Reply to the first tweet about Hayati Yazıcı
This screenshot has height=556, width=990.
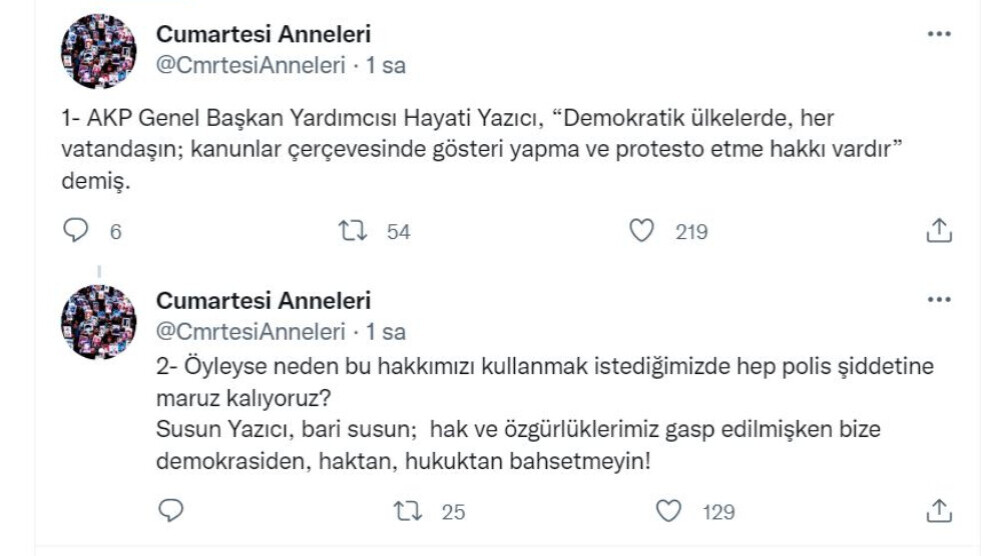click(x=76, y=231)
